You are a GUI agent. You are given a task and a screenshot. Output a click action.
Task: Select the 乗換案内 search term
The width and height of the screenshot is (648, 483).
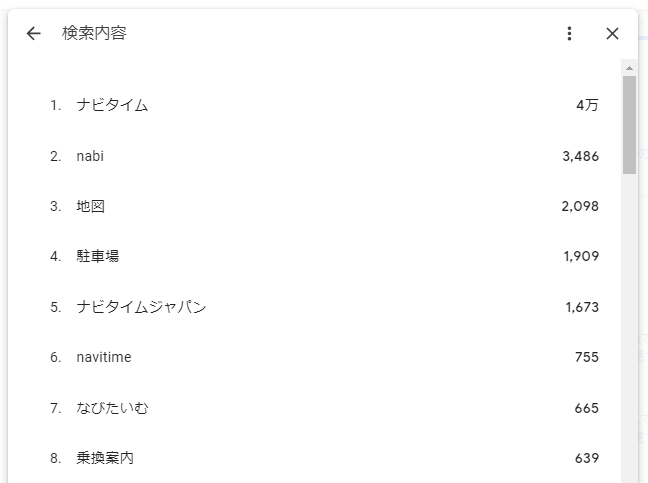tap(105, 458)
